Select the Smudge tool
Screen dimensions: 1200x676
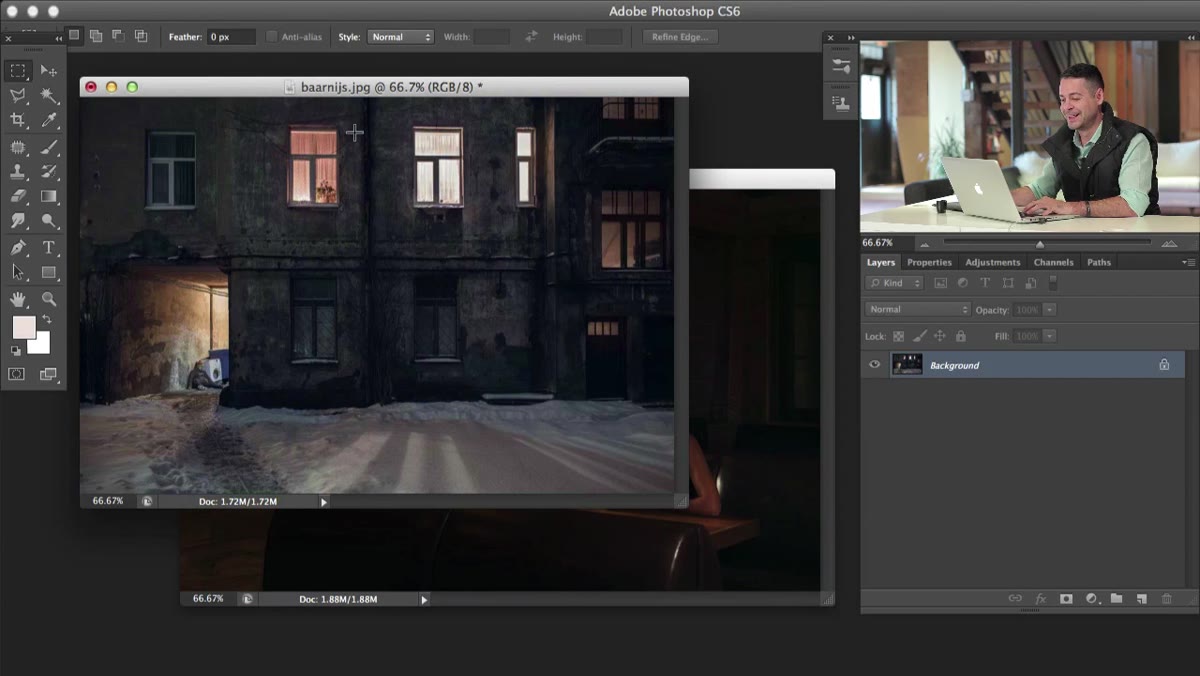[x=18, y=222]
